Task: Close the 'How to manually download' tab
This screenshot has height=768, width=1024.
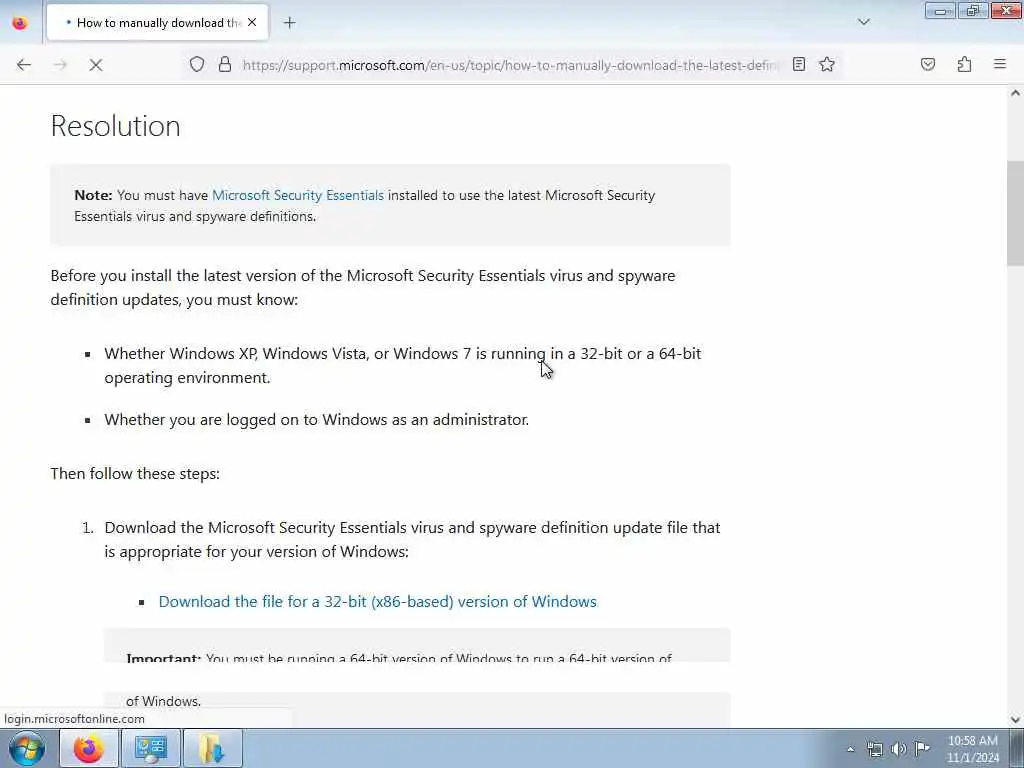Action: pyautogui.click(x=252, y=22)
